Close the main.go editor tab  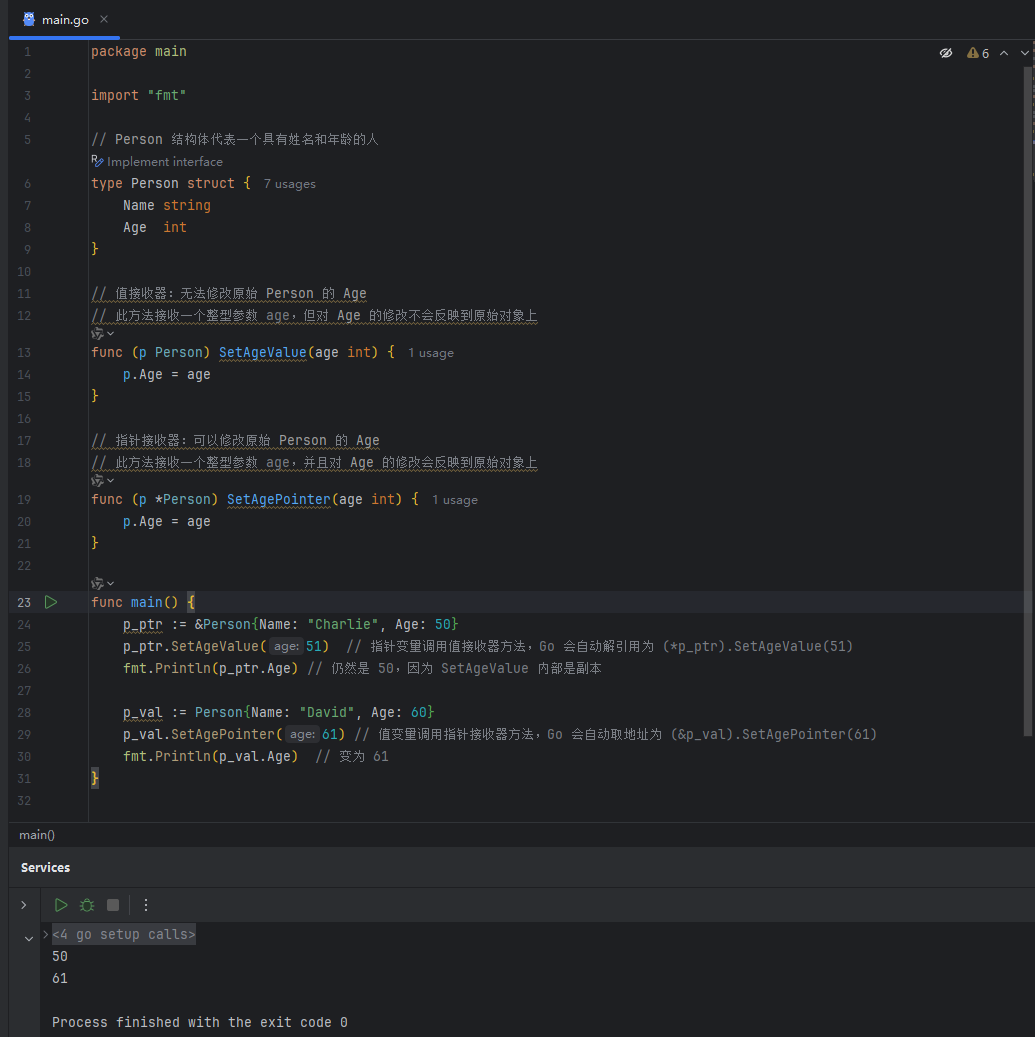(104, 19)
